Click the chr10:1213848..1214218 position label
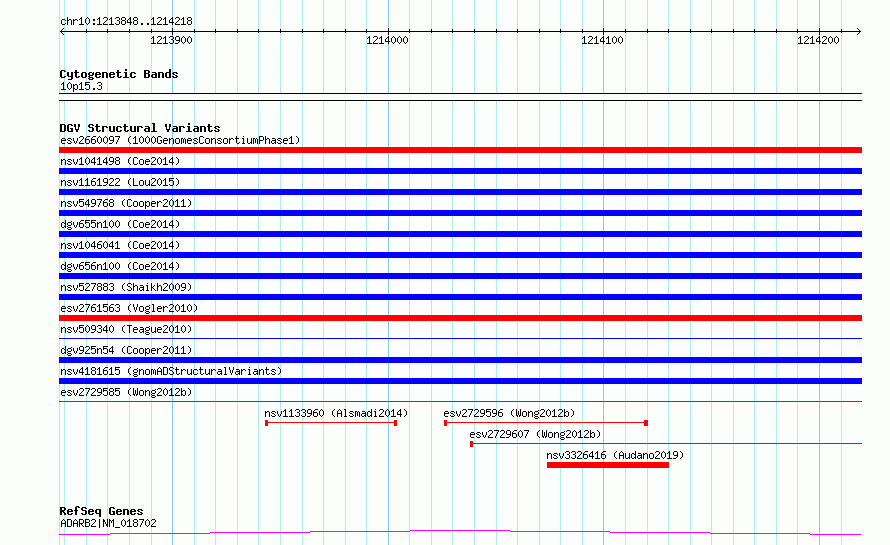This screenshot has width=890, height=545. point(127,22)
